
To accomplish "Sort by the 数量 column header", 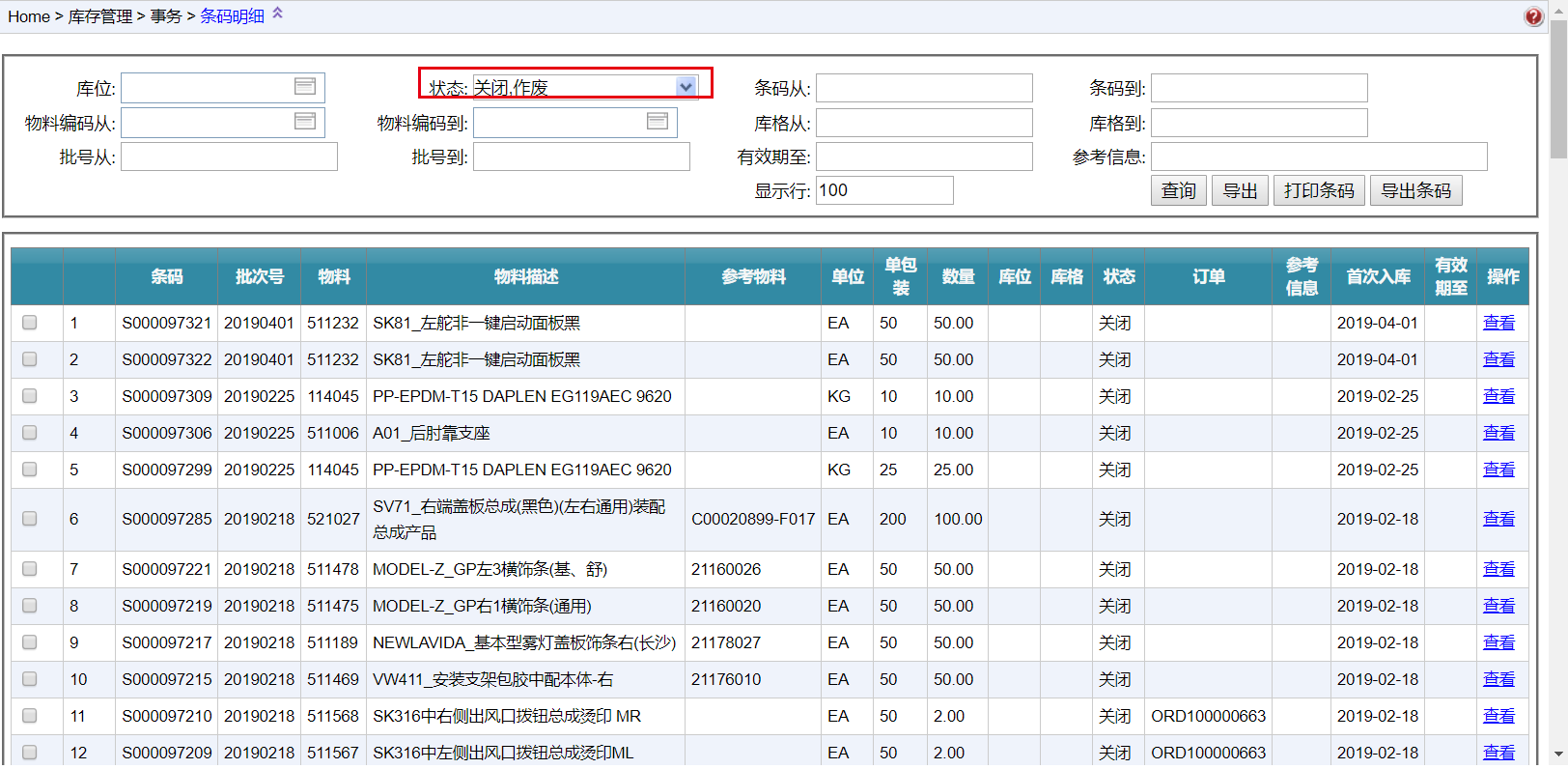I will pos(958,277).
